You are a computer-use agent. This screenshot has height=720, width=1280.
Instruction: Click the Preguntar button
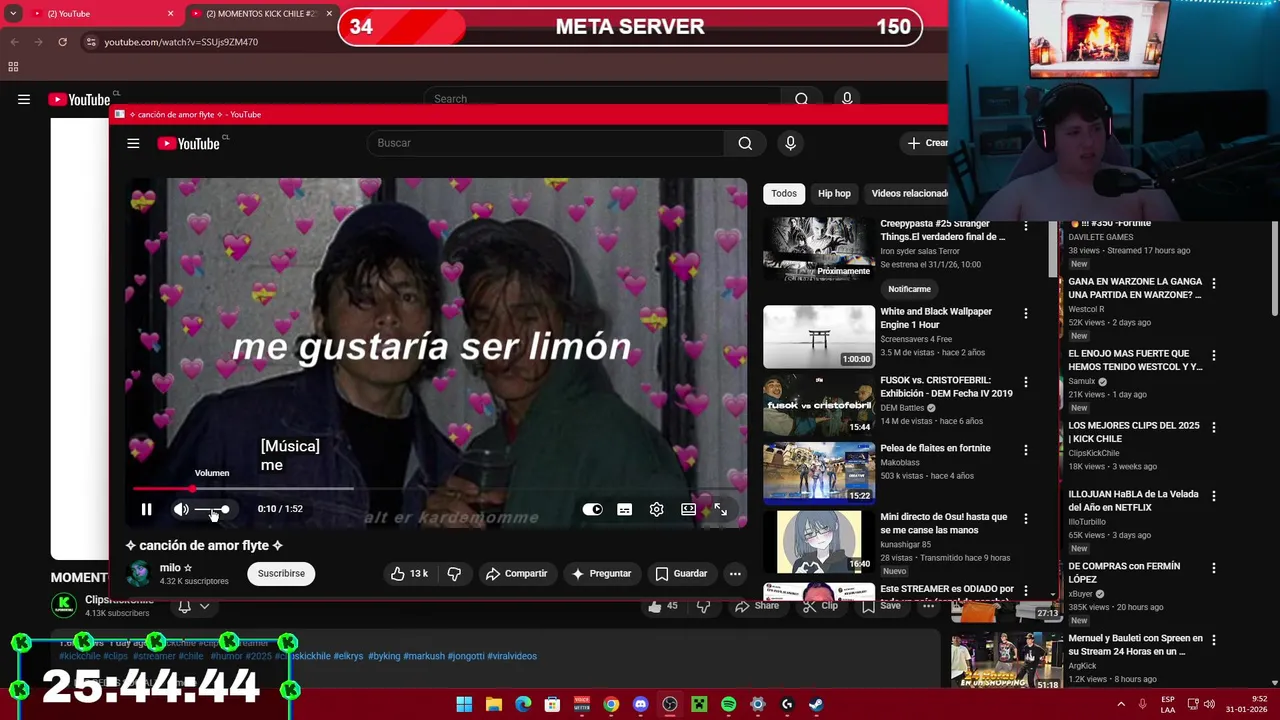(x=601, y=573)
